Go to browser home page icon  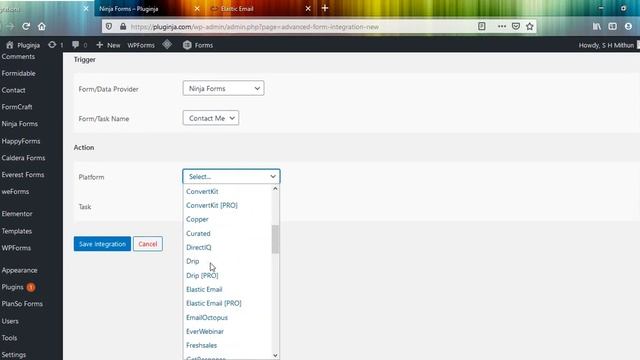point(42,27)
